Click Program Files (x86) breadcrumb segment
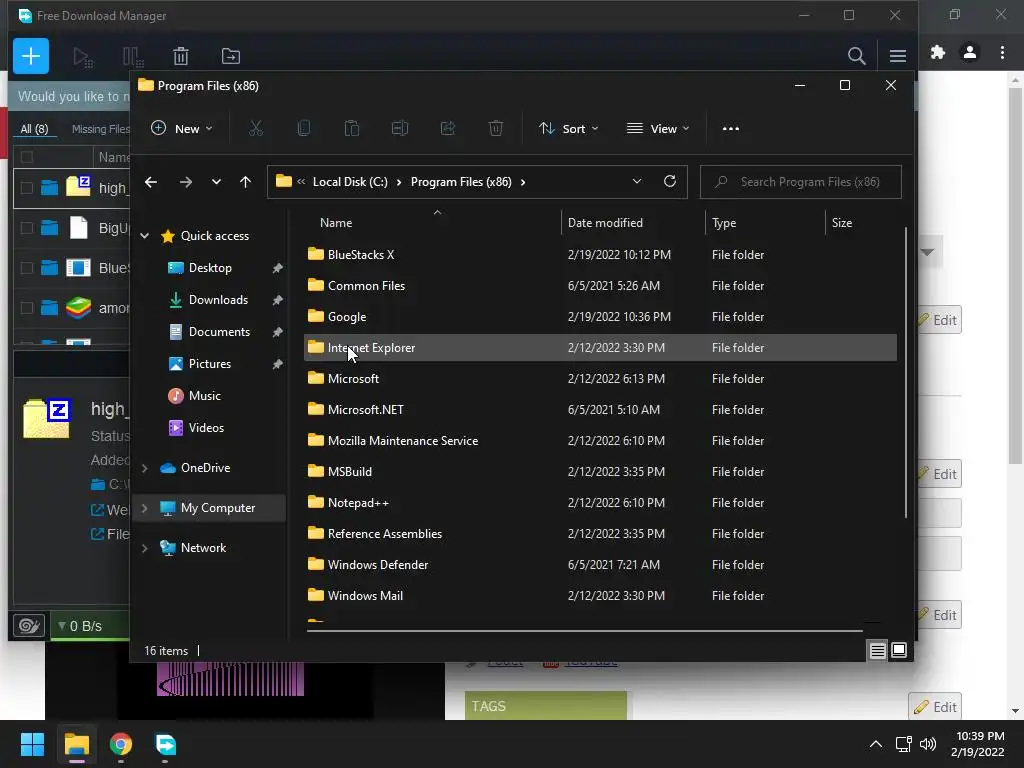This screenshot has width=1024, height=768. (x=461, y=182)
